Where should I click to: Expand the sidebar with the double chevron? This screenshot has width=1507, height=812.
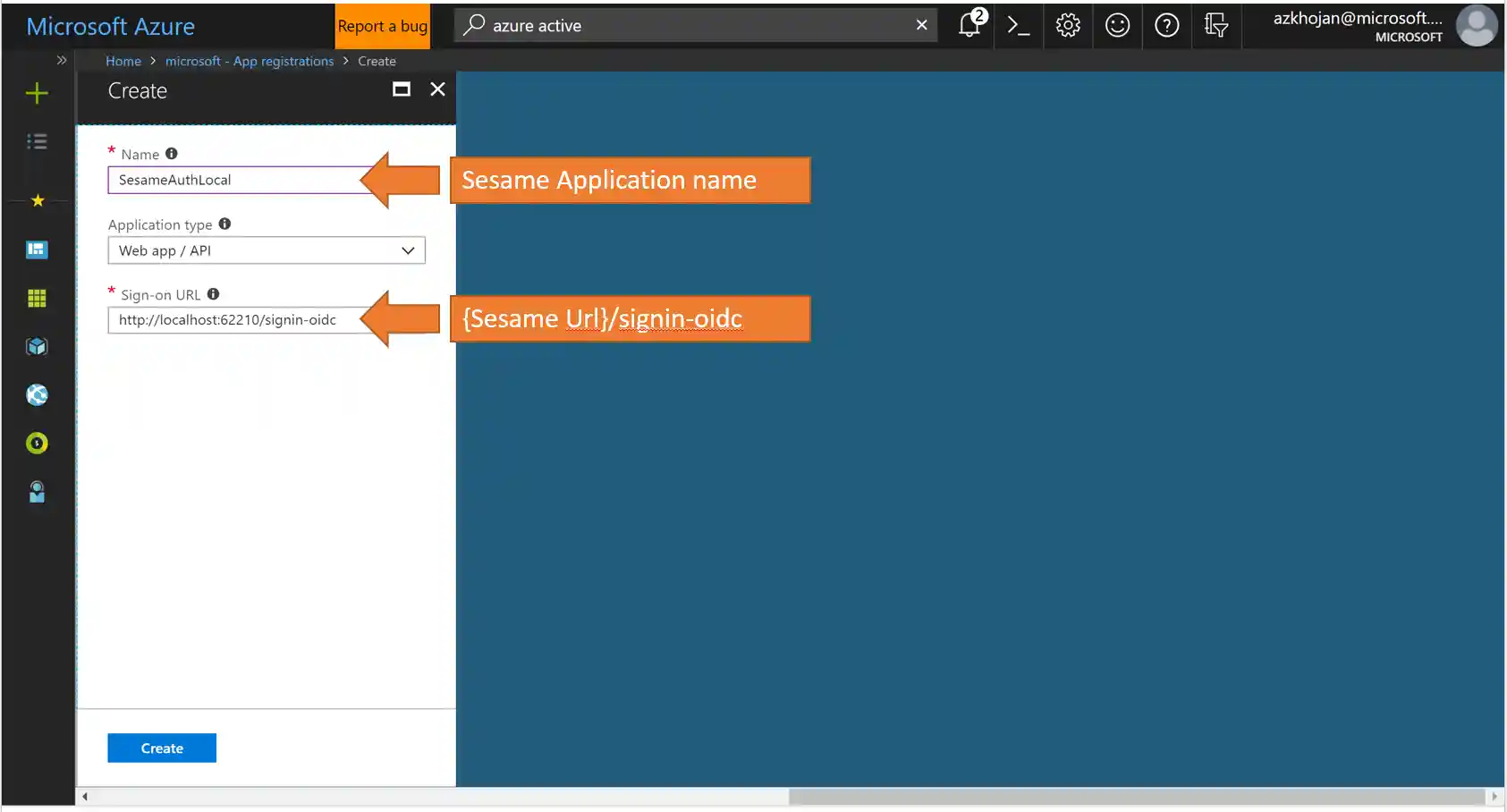coord(61,60)
